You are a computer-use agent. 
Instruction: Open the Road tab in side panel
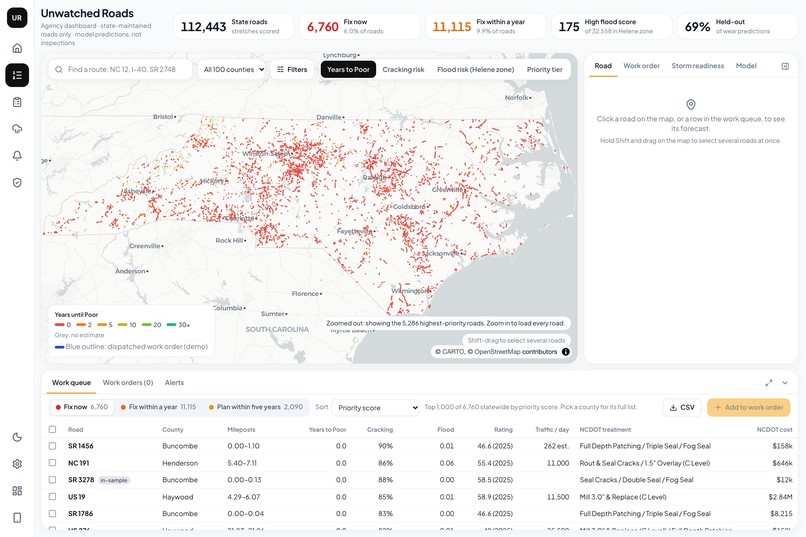click(x=603, y=66)
